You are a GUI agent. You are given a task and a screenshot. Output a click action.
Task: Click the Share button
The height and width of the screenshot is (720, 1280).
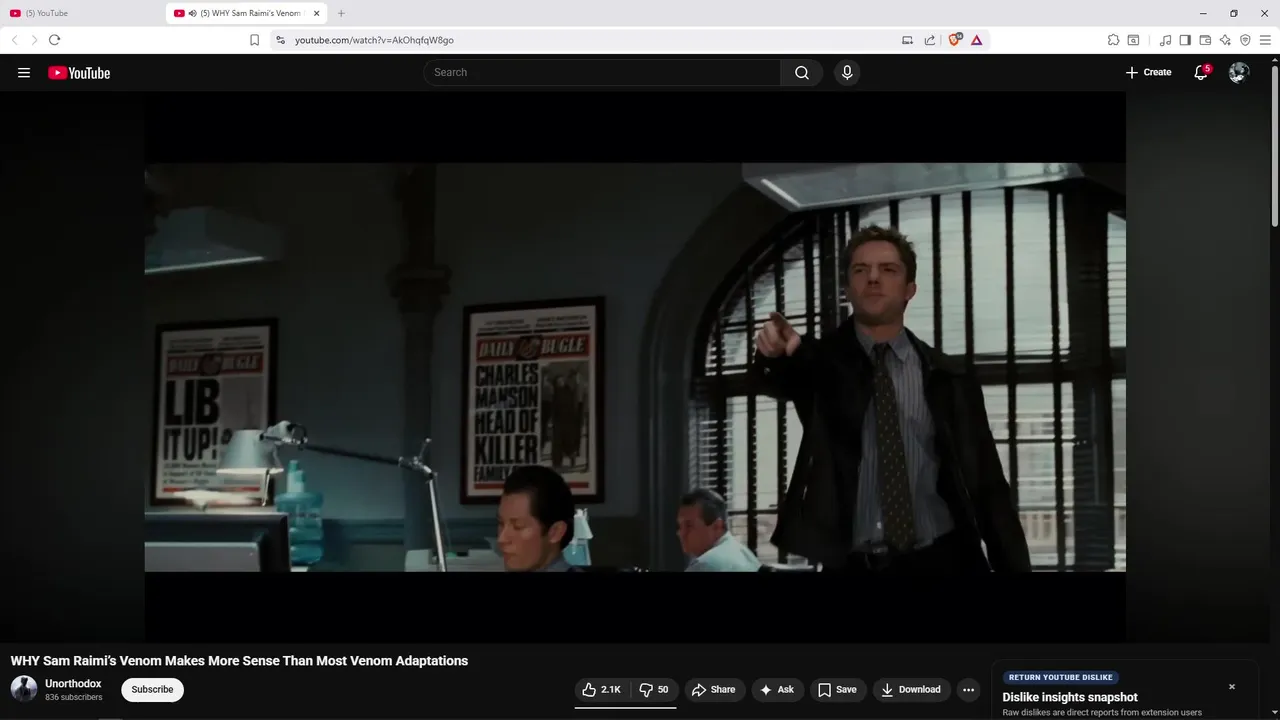pos(714,689)
